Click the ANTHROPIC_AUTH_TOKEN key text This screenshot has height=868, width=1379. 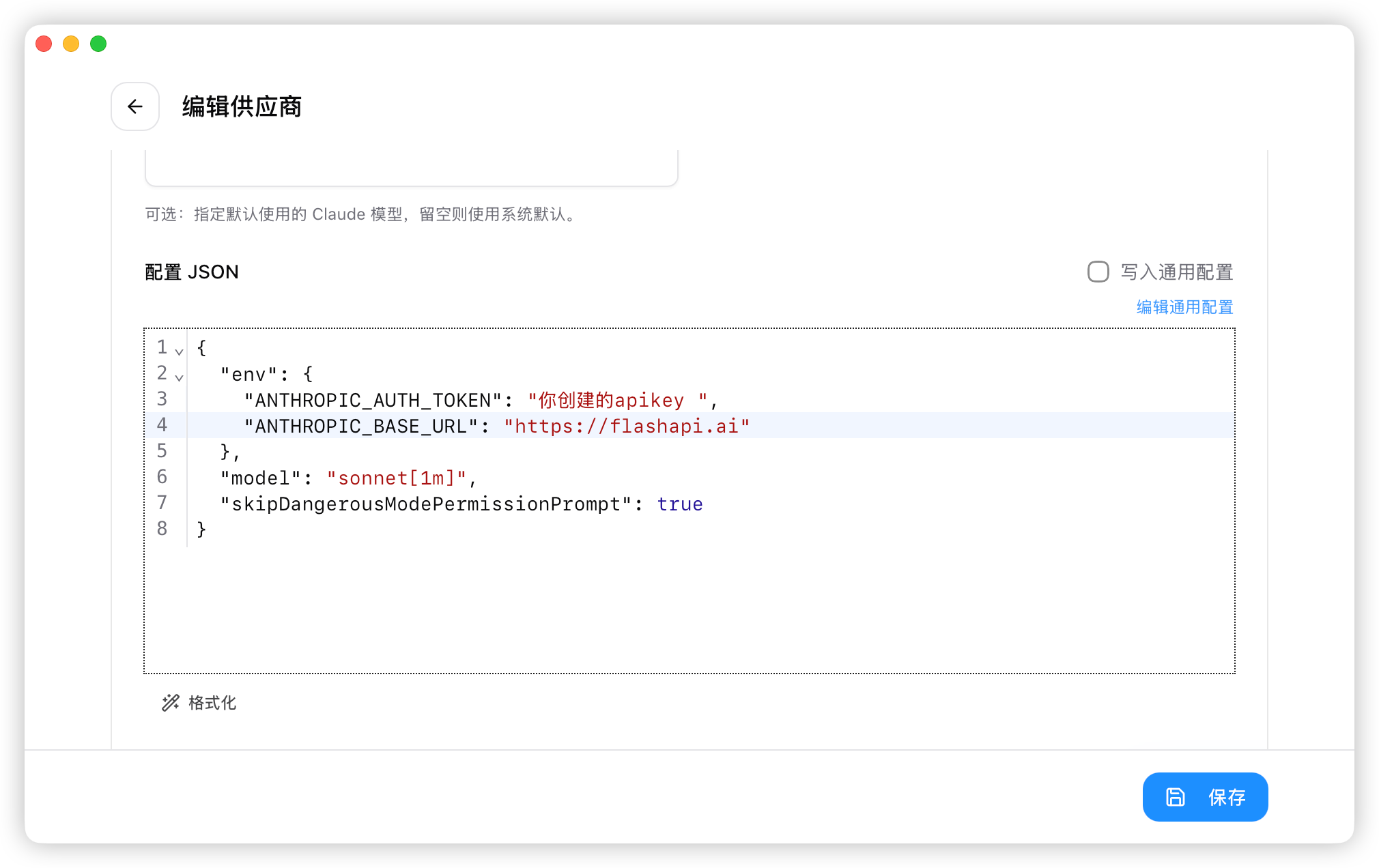coord(373,401)
